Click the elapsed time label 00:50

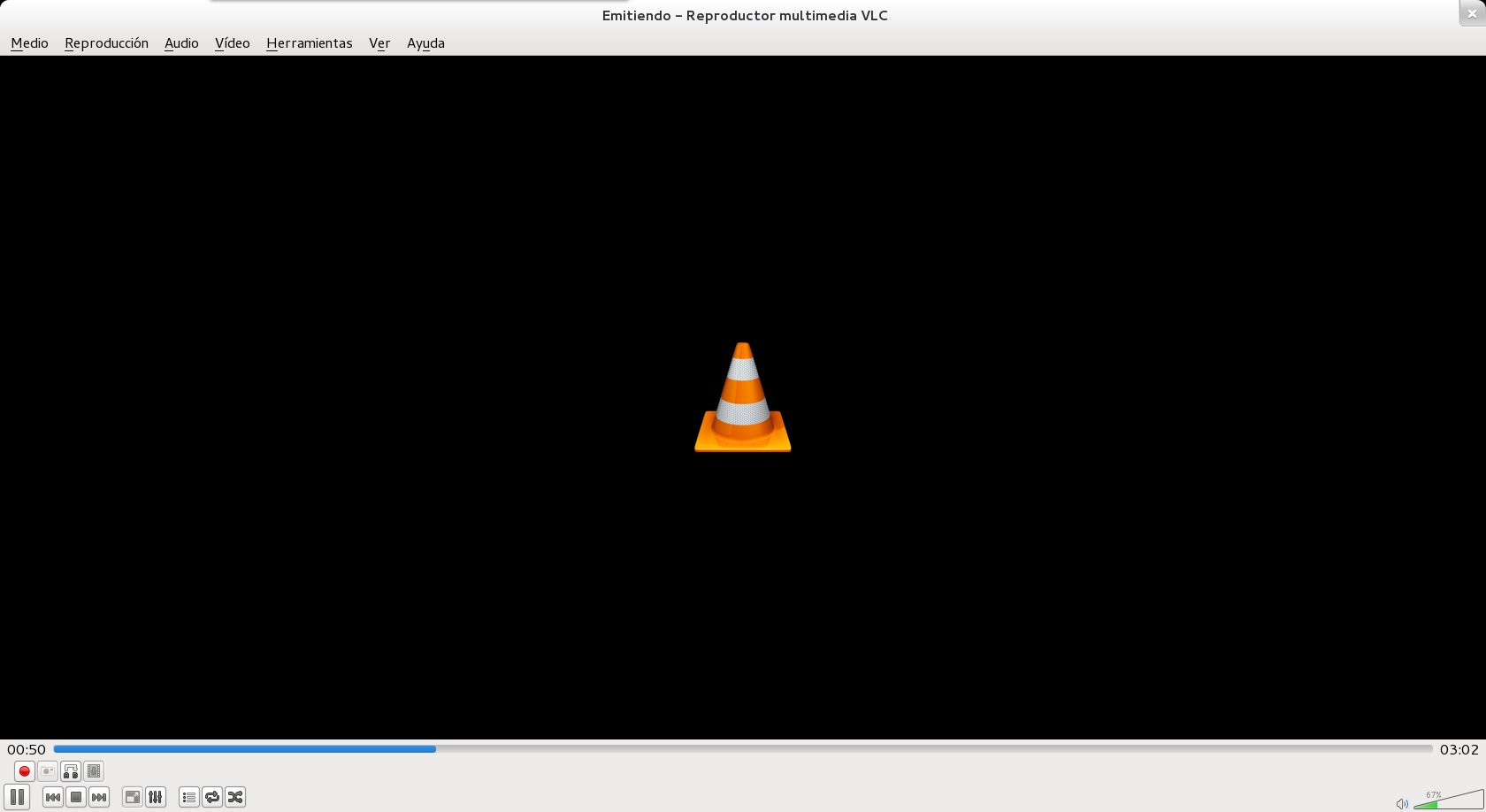pyautogui.click(x=27, y=749)
